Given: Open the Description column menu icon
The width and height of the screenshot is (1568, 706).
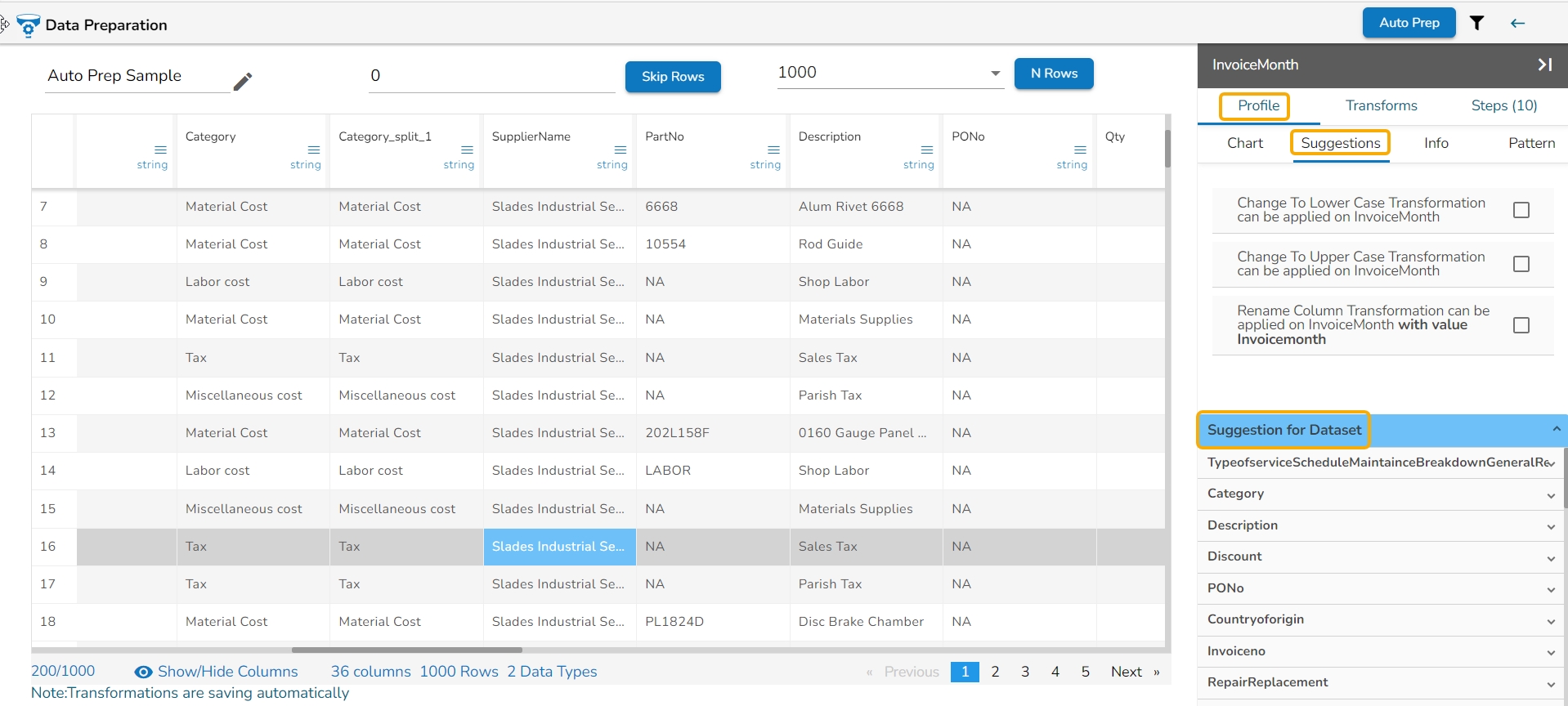Looking at the screenshot, I should tap(926, 150).
